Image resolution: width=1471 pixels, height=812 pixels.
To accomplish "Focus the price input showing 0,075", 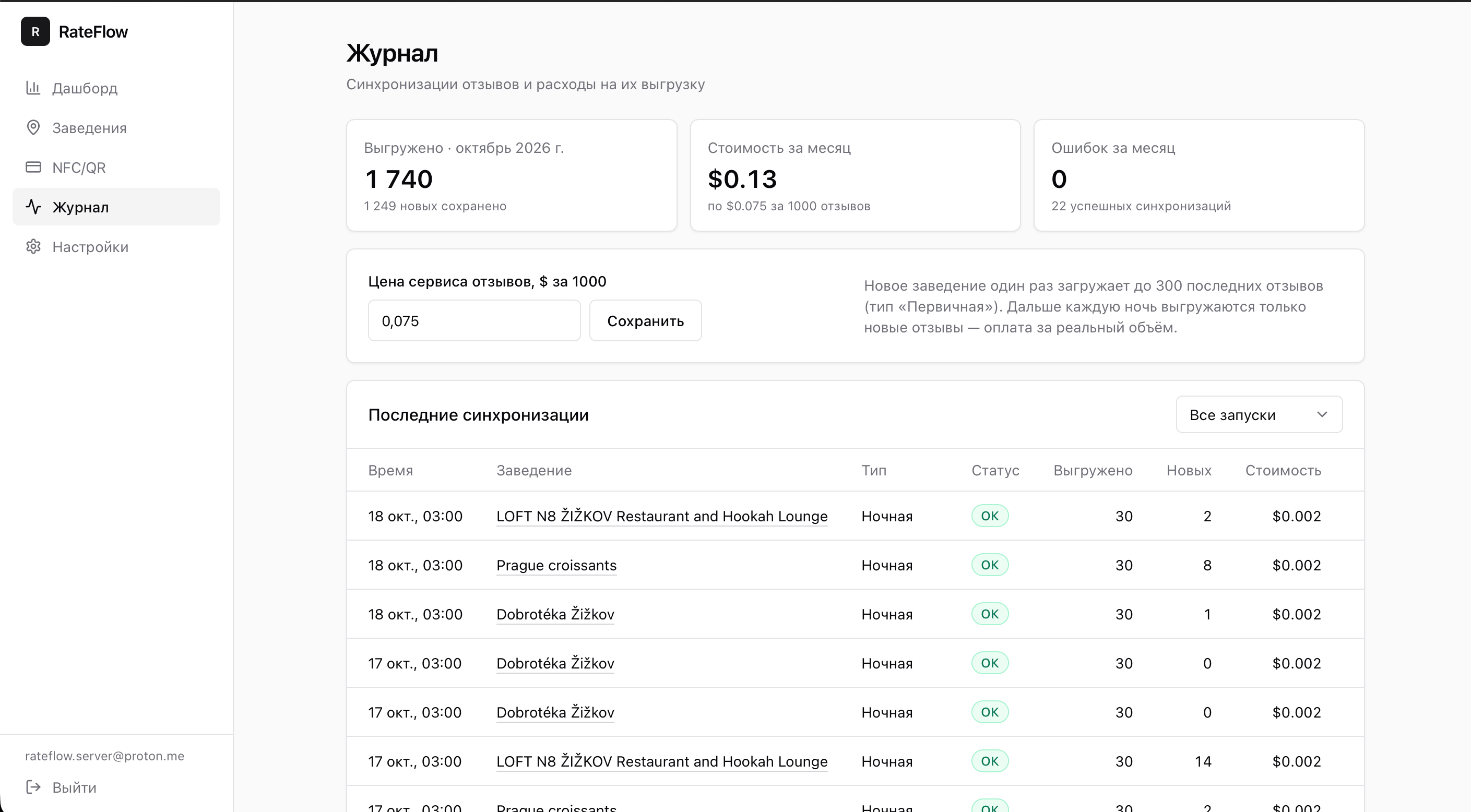I will 474,321.
